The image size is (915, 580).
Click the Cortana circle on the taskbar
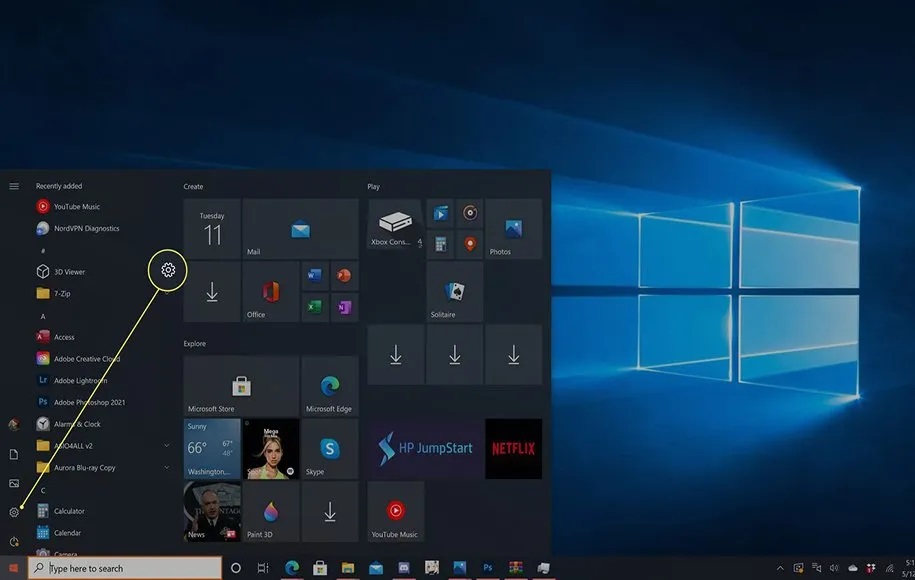point(236,568)
